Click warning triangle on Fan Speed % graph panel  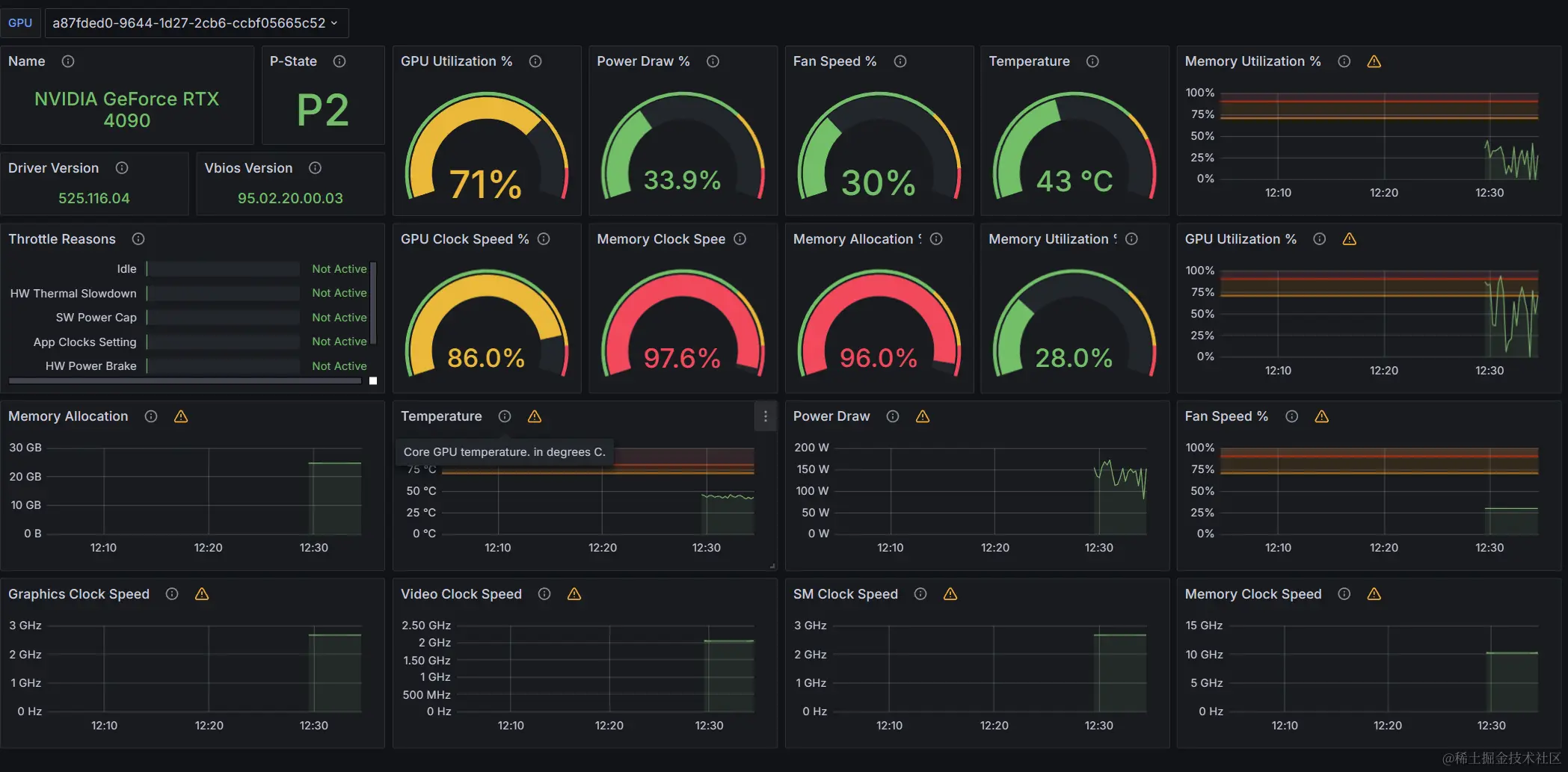1321,416
